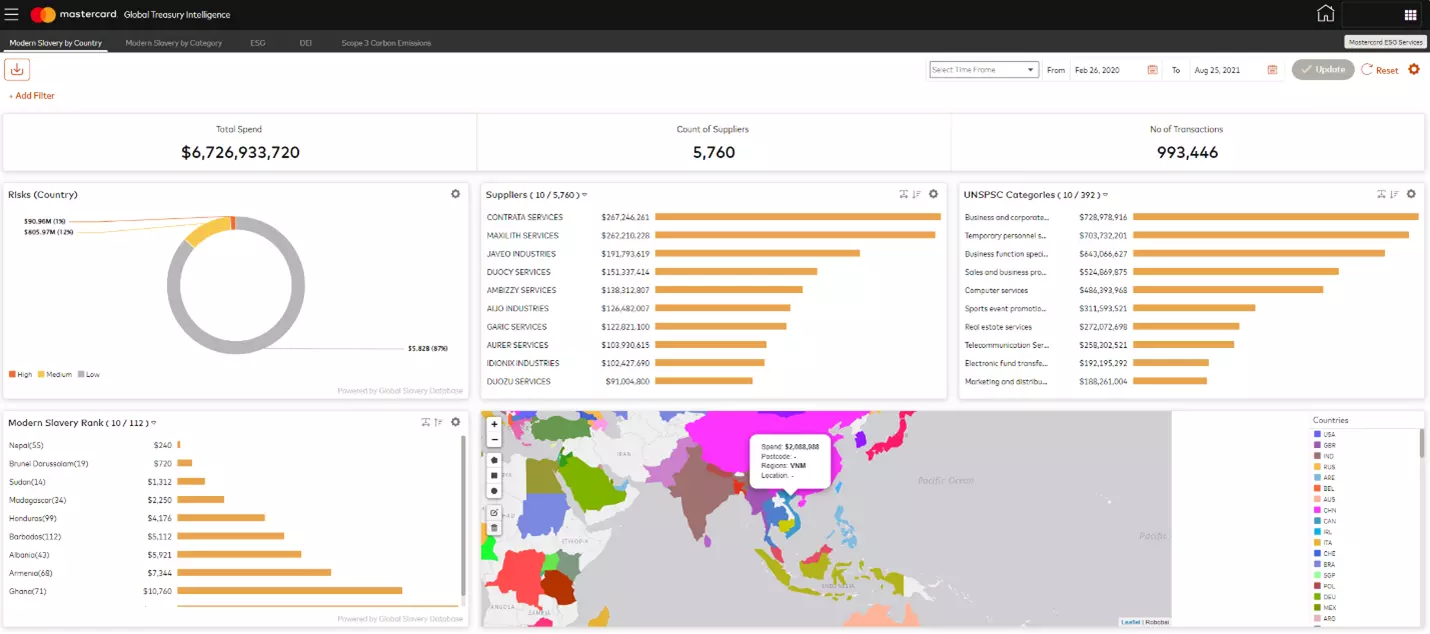Click the USA color swatch in legend

1318,435
